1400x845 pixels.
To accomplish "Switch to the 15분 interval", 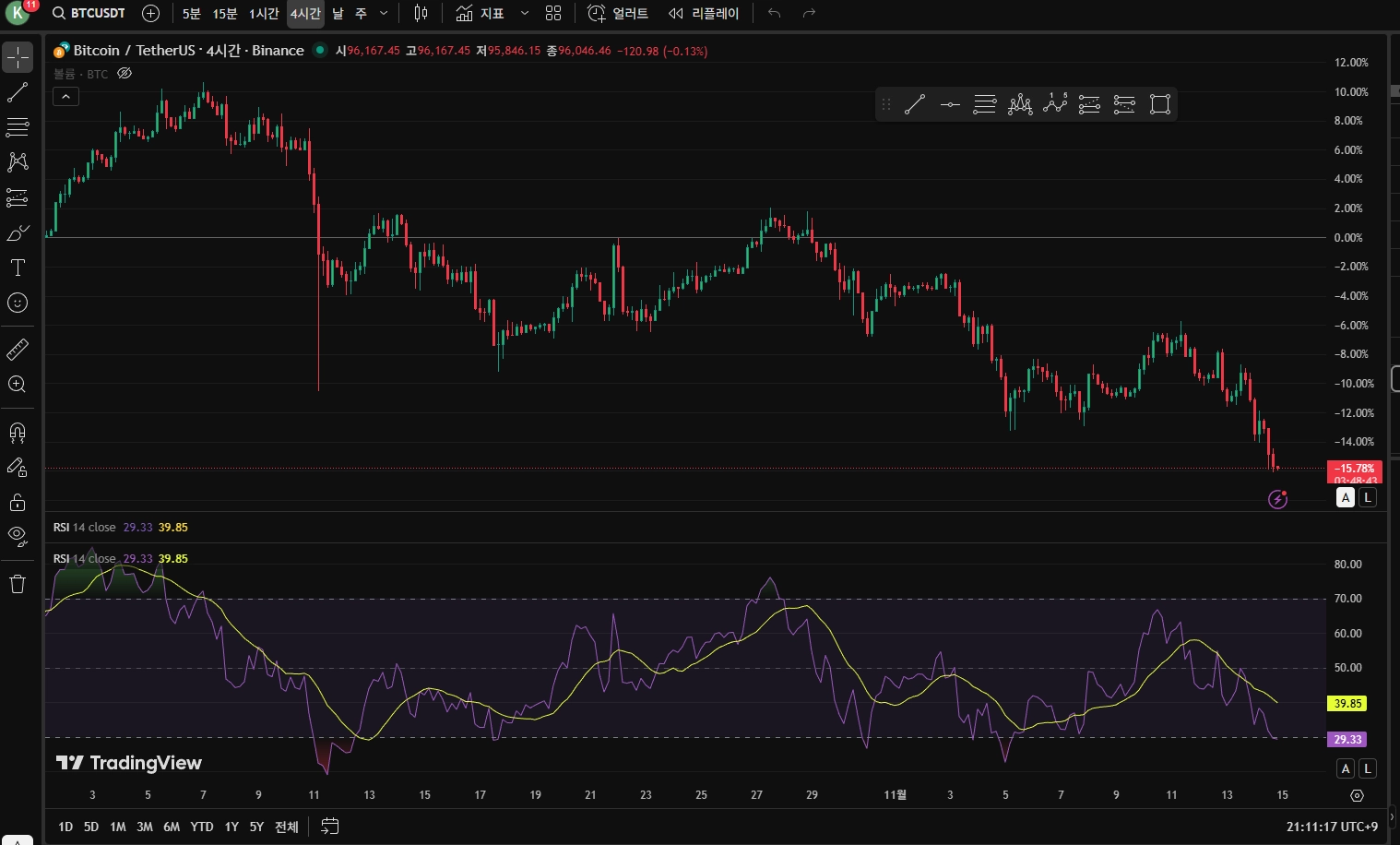I will [x=225, y=14].
